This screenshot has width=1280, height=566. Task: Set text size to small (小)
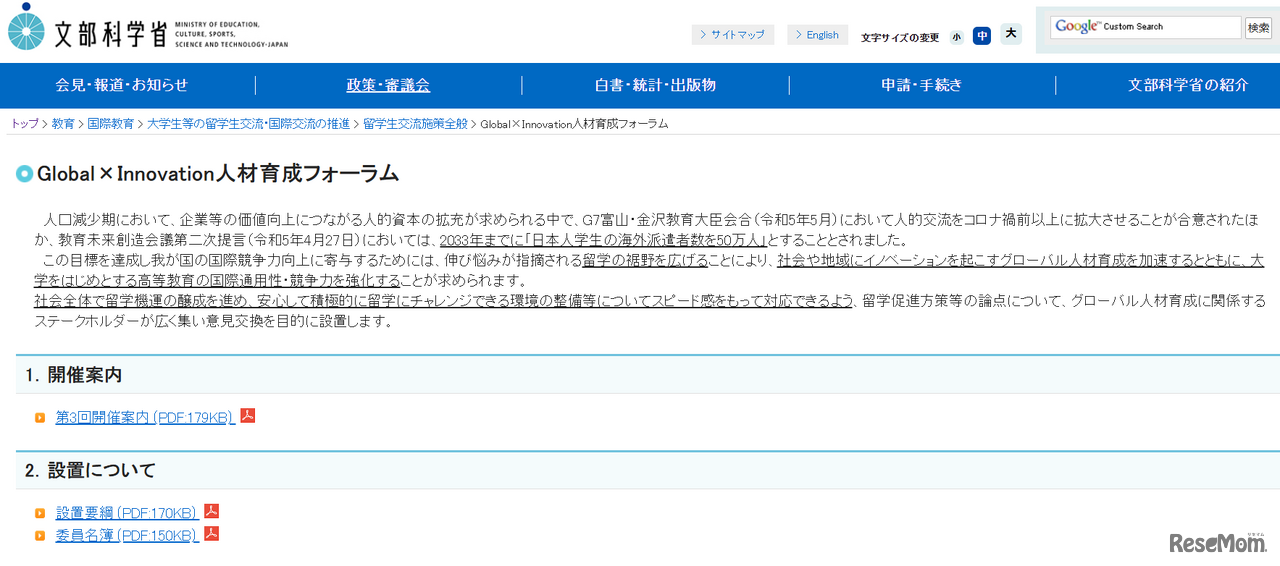tap(957, 36)
